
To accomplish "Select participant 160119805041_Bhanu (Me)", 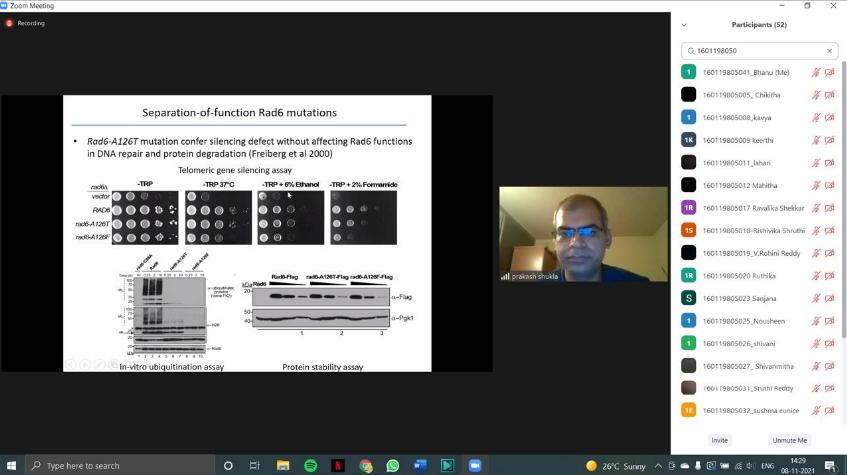I will [x=758, y=72].
